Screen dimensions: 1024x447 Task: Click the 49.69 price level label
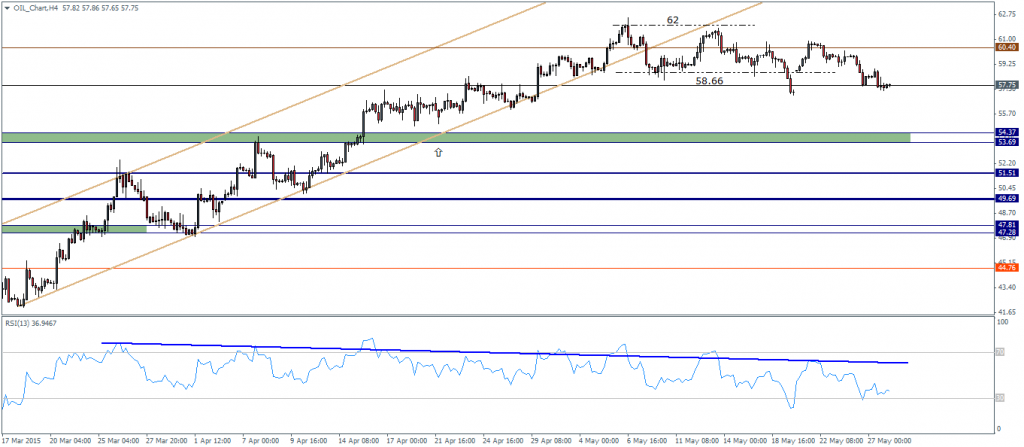click(1006, 199)
